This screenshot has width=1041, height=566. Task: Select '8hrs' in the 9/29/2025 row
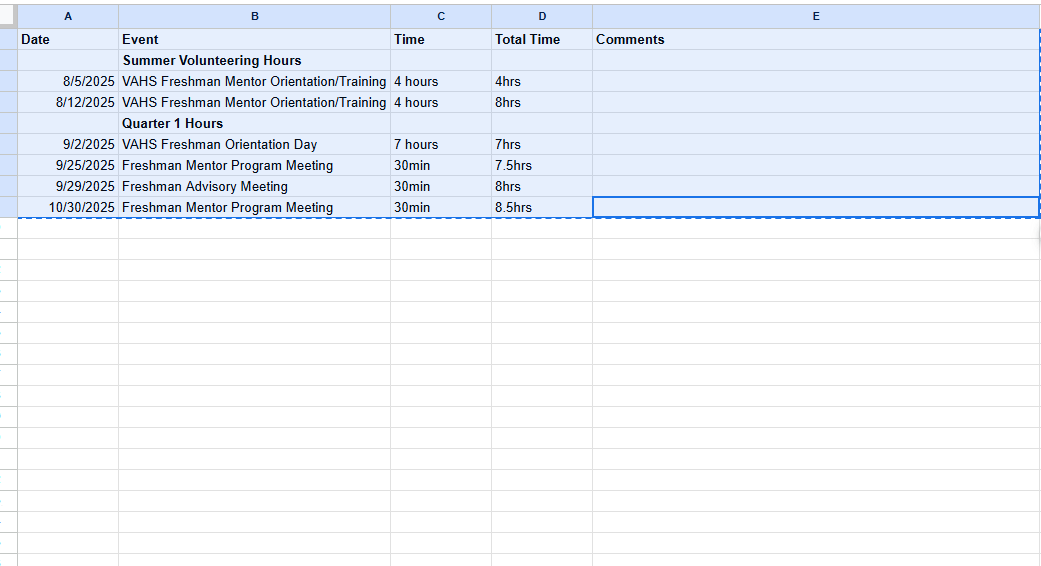542,186
